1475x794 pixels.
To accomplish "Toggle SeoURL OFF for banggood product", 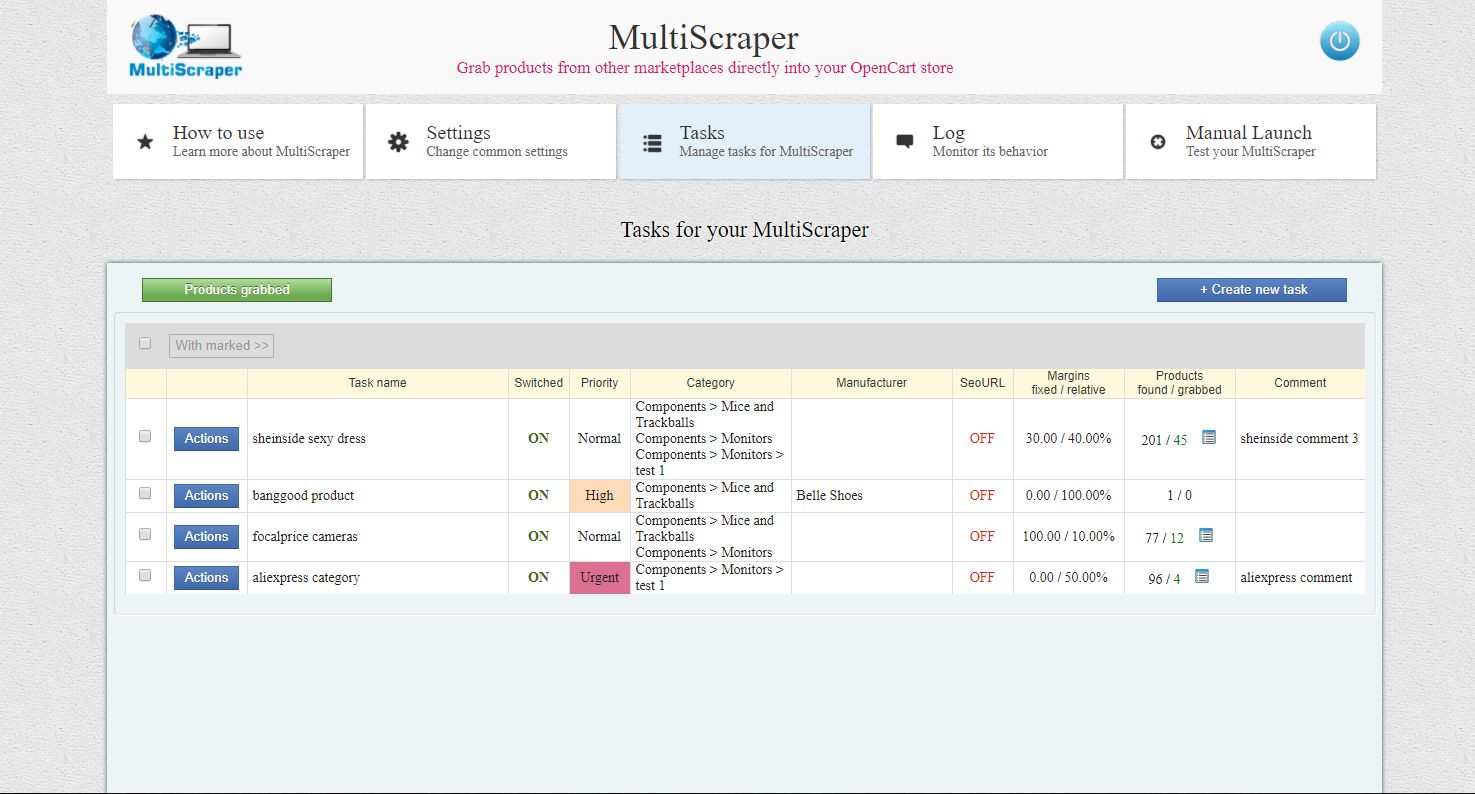I will click(982, 495).
